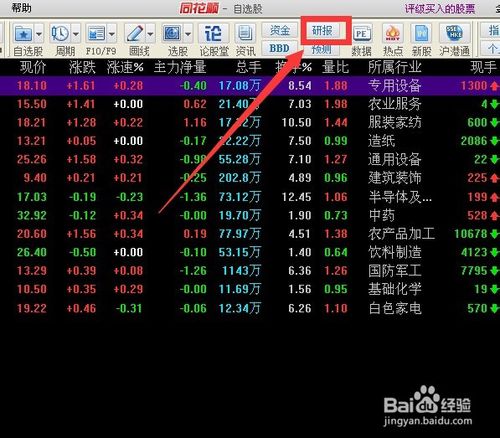Click the 周期 clock icon
Image resolution: width=500 pixels, height=438 pixels.
click(x=60, y=33)
